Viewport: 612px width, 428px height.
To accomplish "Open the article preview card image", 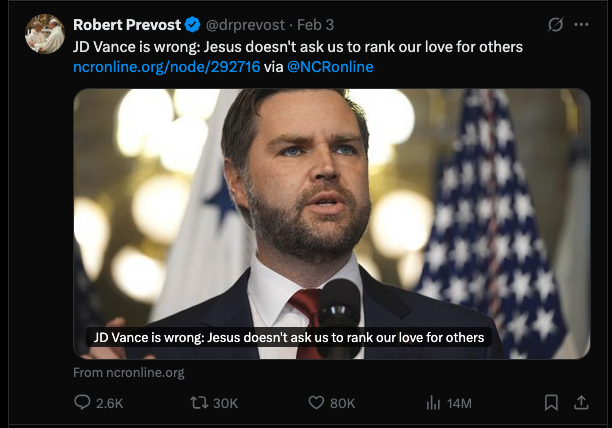I will pyautogui.click(x=332, y=224).
